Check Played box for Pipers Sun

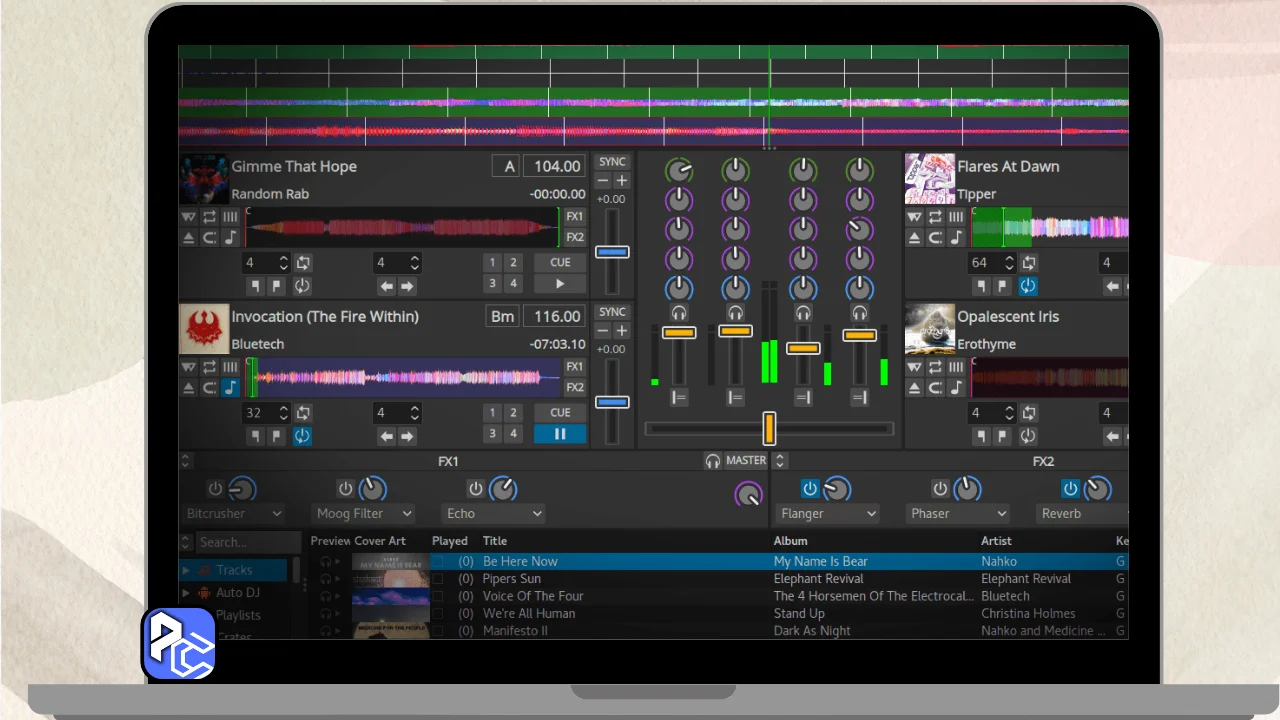[x=437, y=579]
